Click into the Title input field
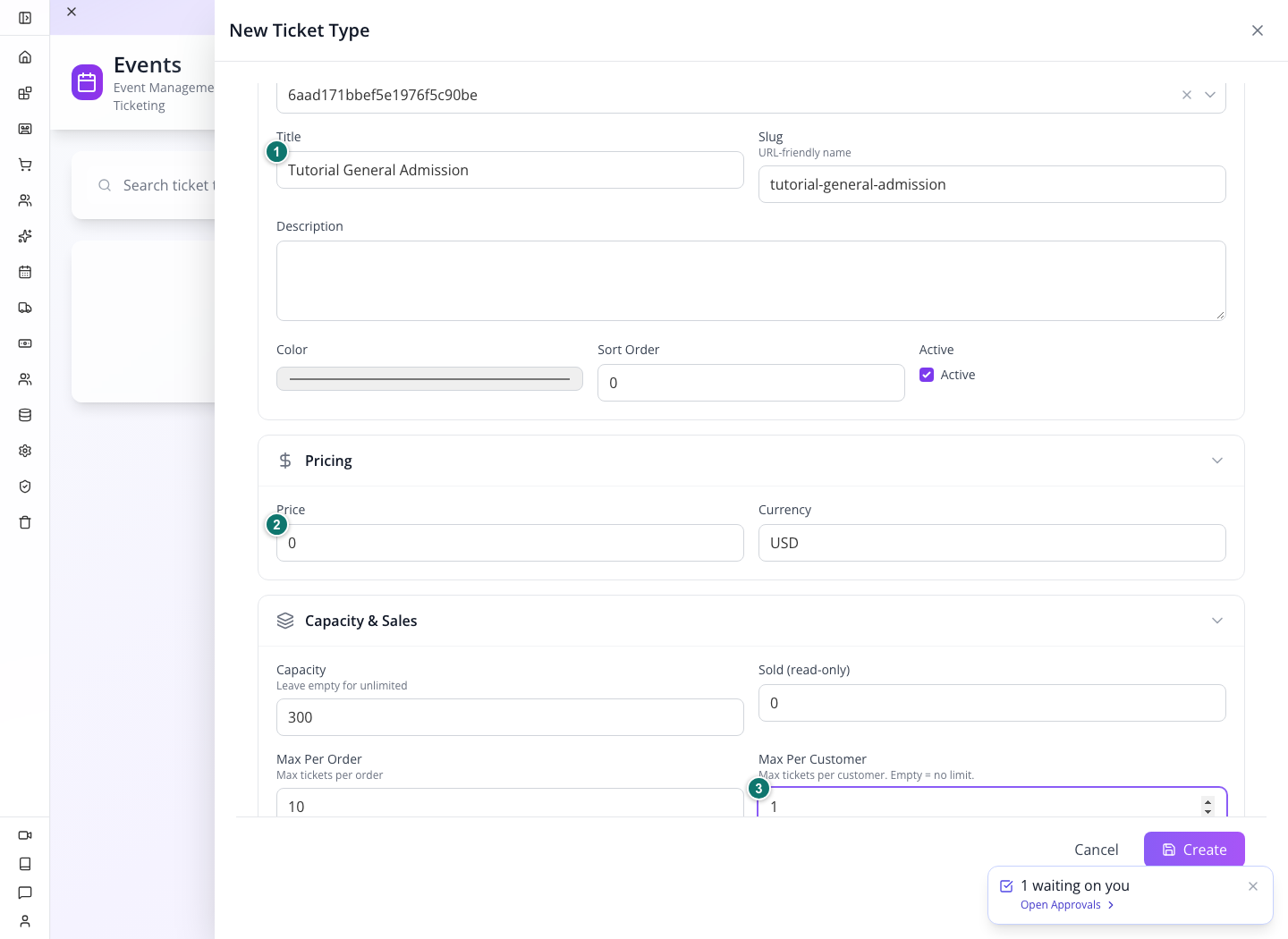This screenshot has width=1288, height=939. 510,170
